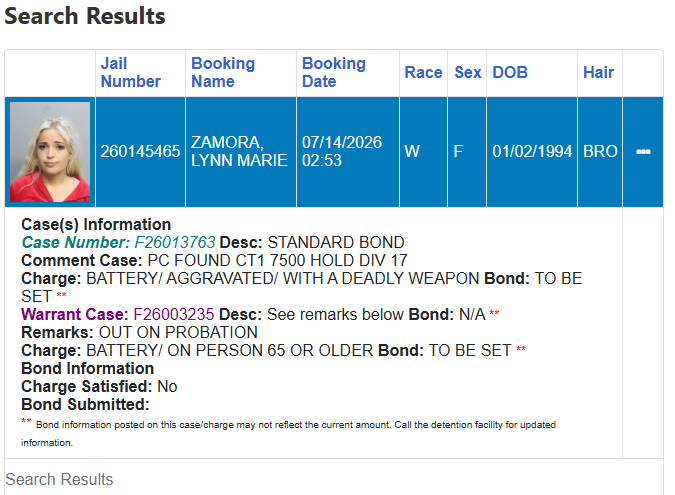Open warrant case F26003235

pyautogui.click(x=173, y=314)
